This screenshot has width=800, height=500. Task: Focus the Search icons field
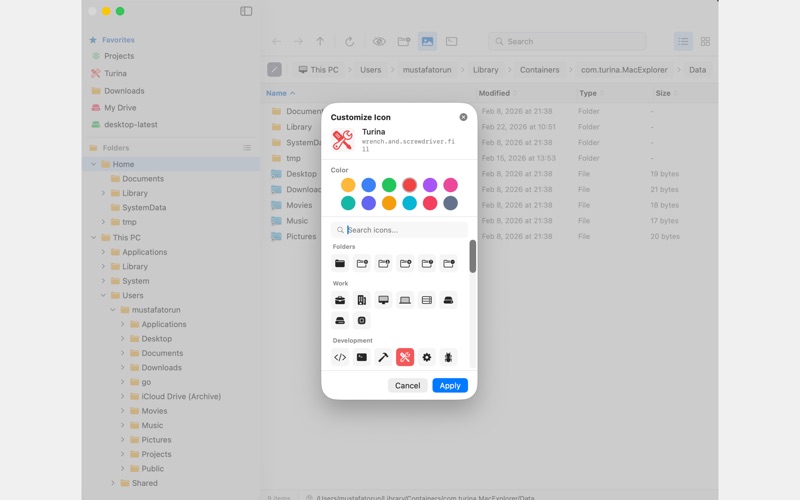coord(399,230)
